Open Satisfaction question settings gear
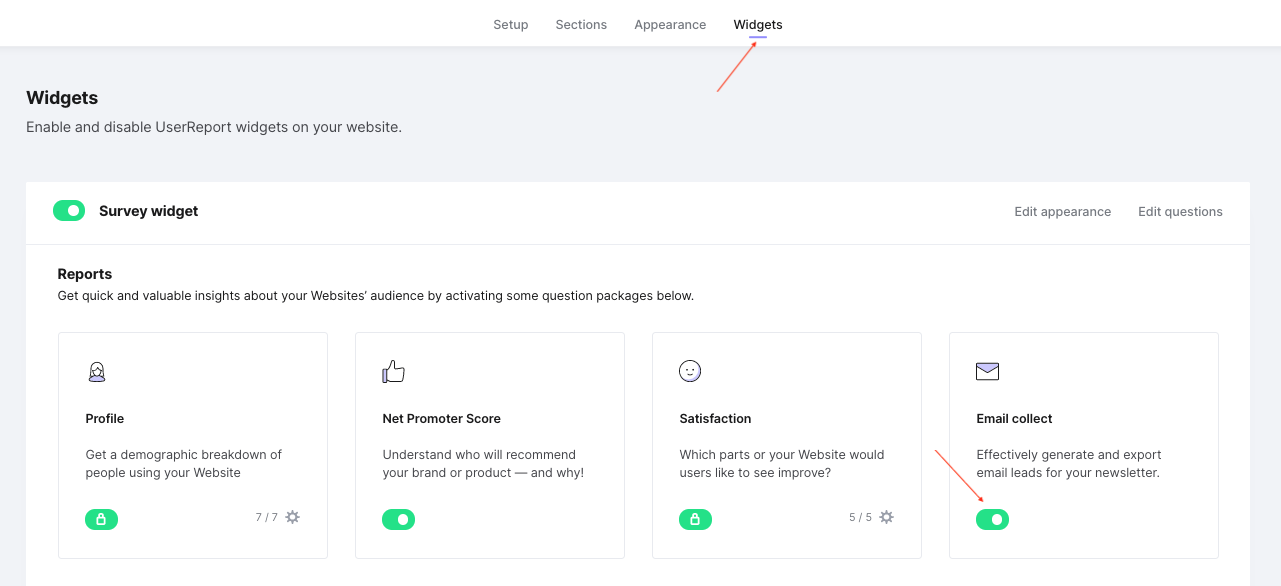 pyautogui.click(x=886, y=517)
